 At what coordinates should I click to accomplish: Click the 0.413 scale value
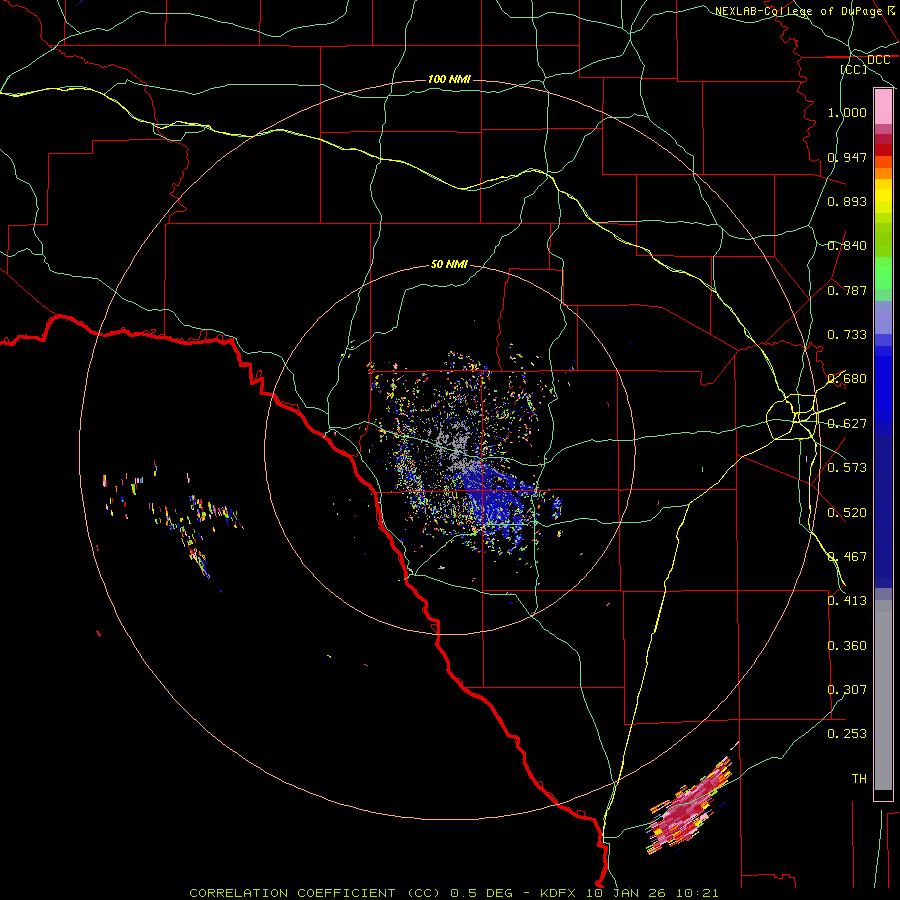[847, 601]
